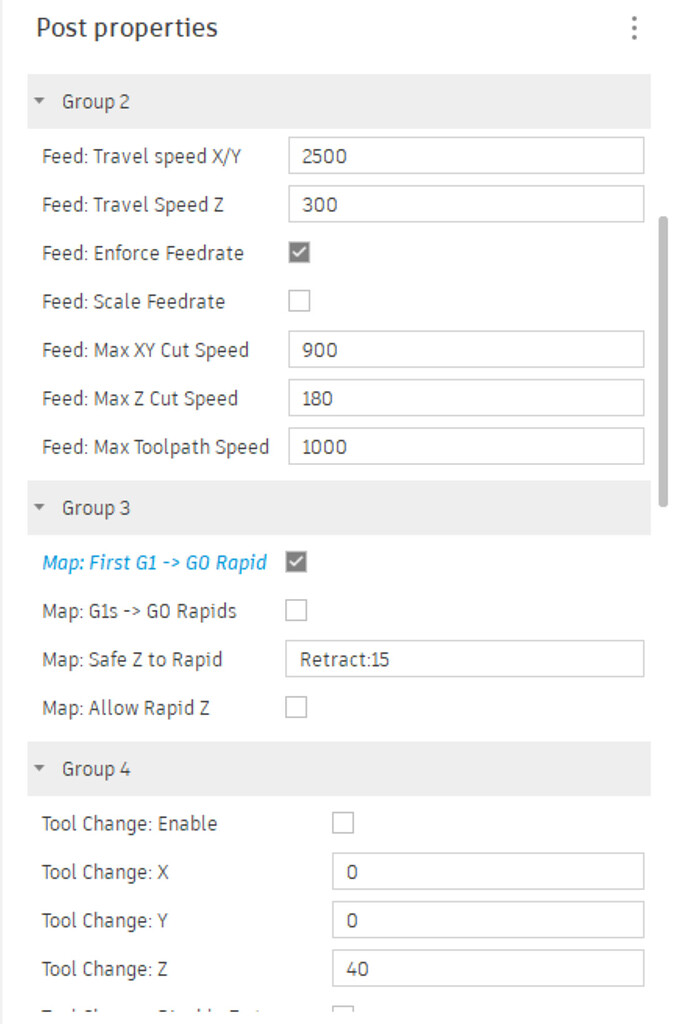This screenshot has width=683, height=1024.
Task: Click the Travel speed X/Y input field
Action: tap(466, 156)
